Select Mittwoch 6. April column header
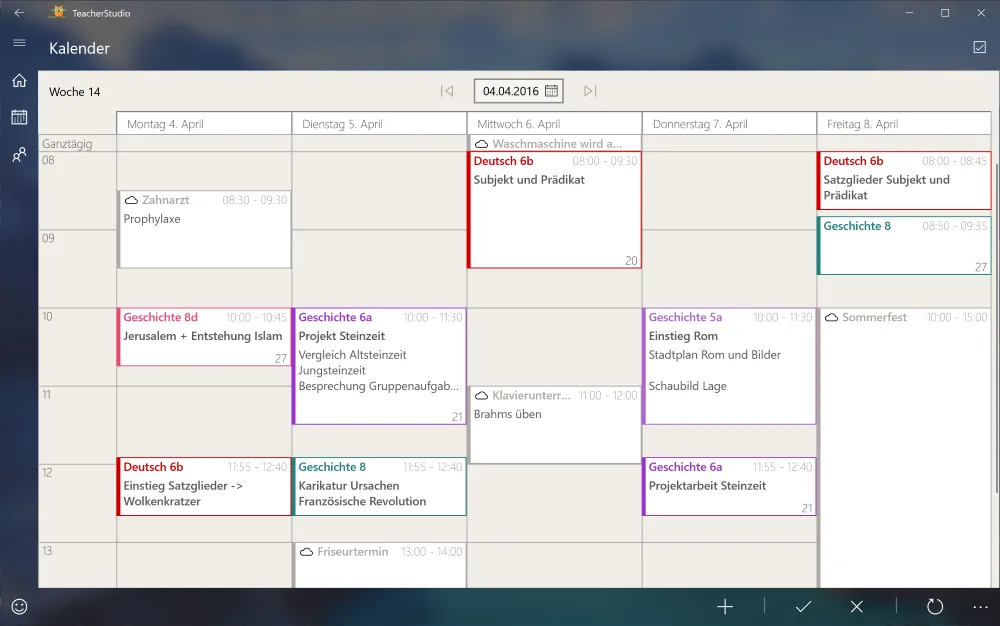The image size is (1000, 626). (554, 124)
